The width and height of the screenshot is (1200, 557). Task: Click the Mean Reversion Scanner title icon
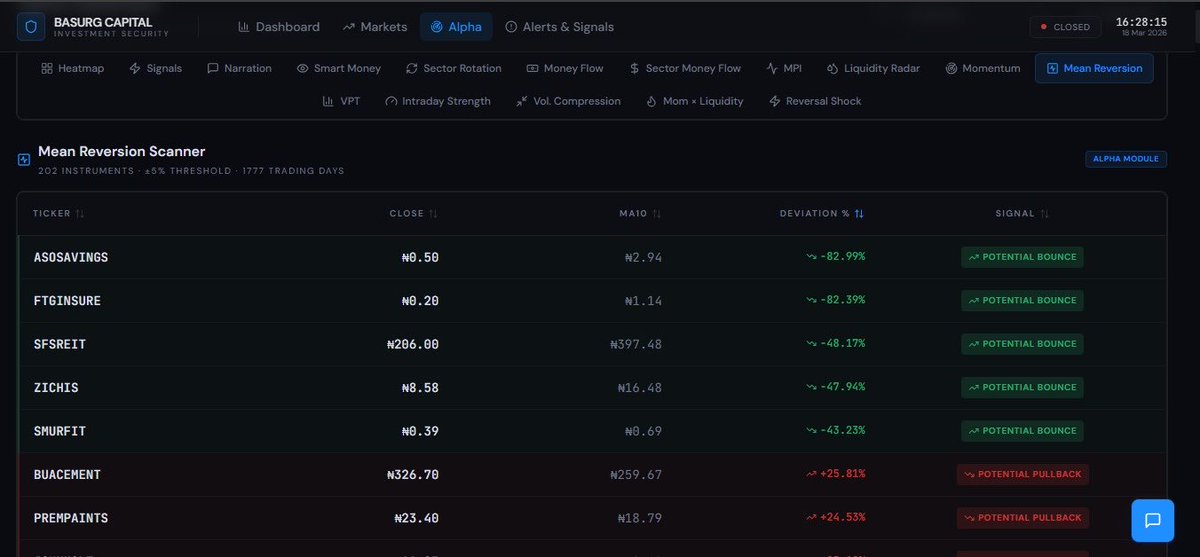click(24, 159)
